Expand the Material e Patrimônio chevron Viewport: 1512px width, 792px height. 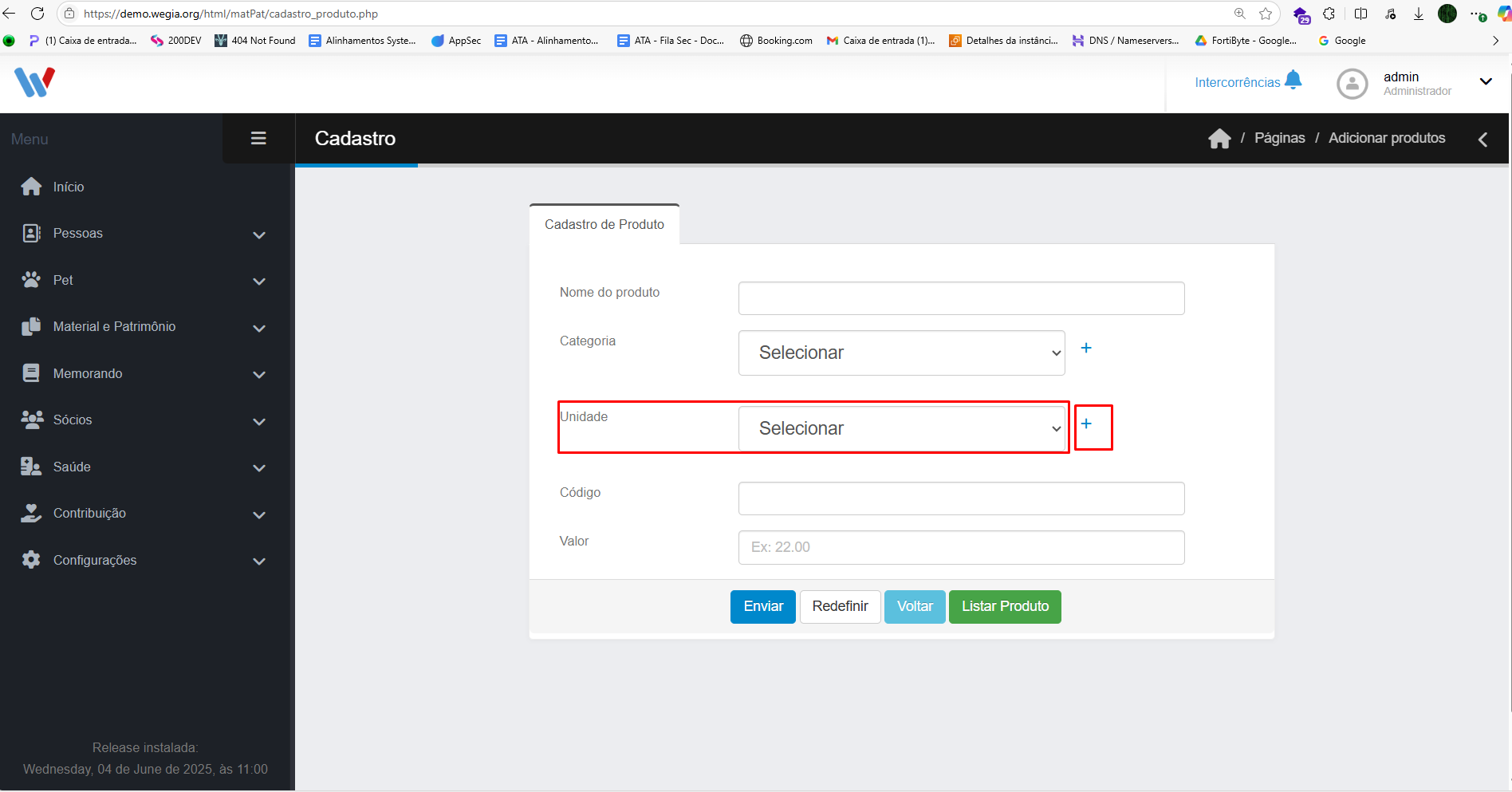(x=259, y=329)
